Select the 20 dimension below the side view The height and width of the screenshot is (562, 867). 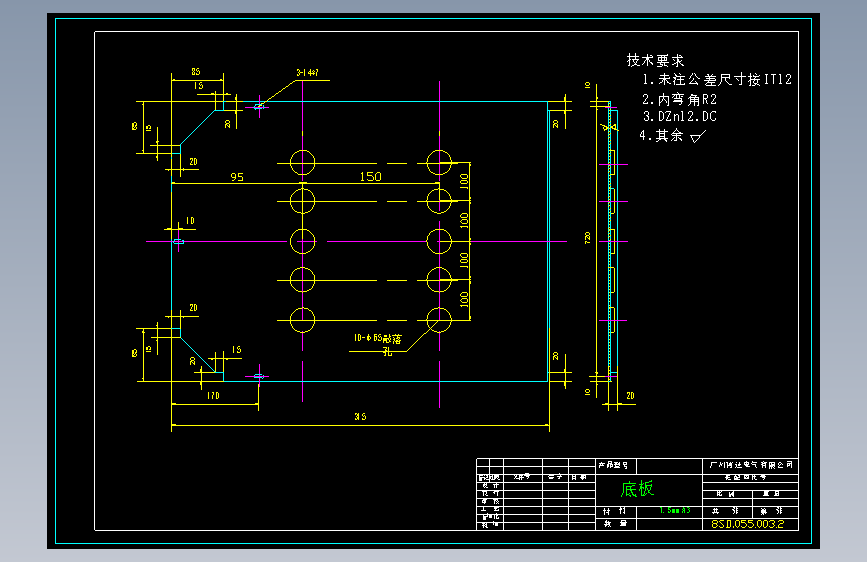tap(630, 396)
